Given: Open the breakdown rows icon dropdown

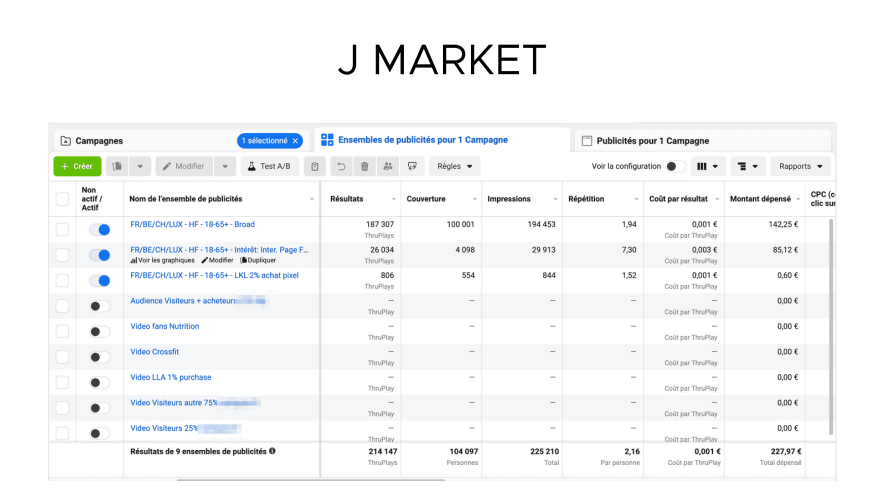Looking at the screenshot, I should tap(748, 166).
